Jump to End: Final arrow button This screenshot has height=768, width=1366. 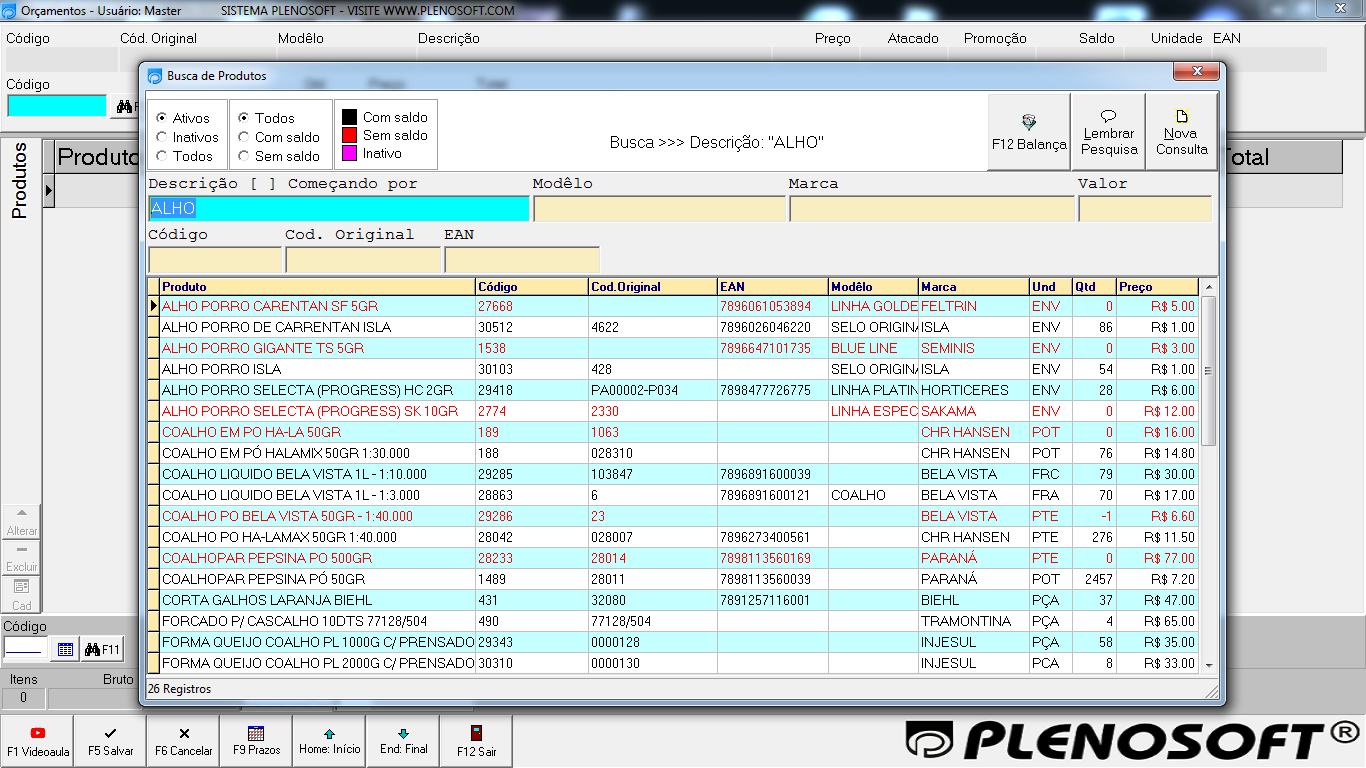(x=403, y=741)
